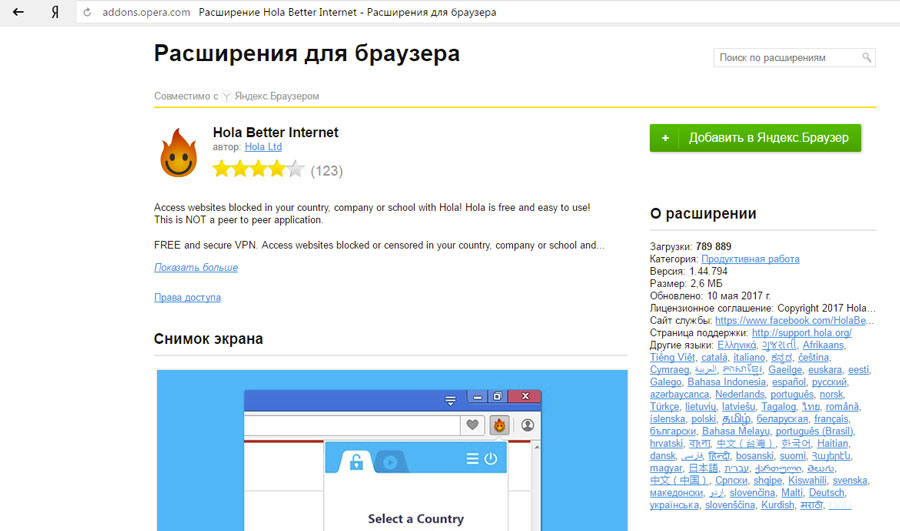Switch language to Haitian
The height and width of the screenshot is (531, 900).
click(x=832, y=444)
